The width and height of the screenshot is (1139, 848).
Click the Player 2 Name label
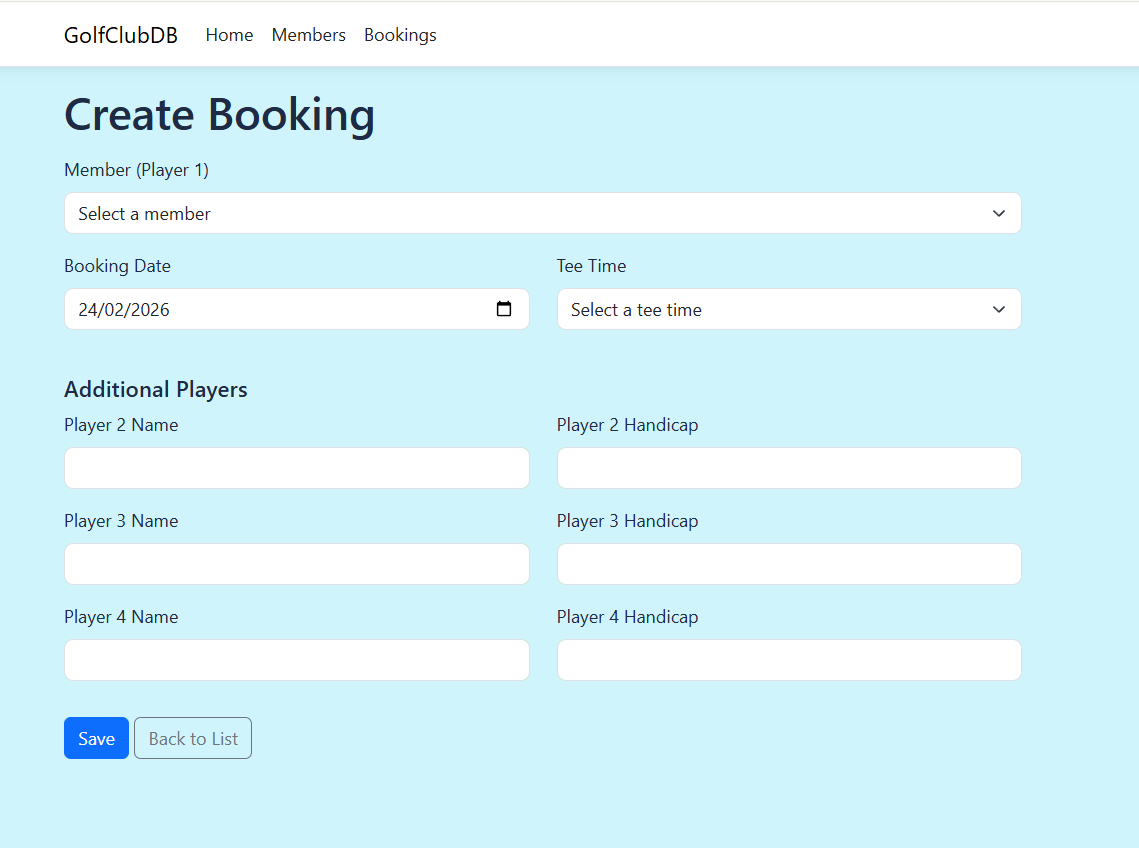tap(121, 425)
